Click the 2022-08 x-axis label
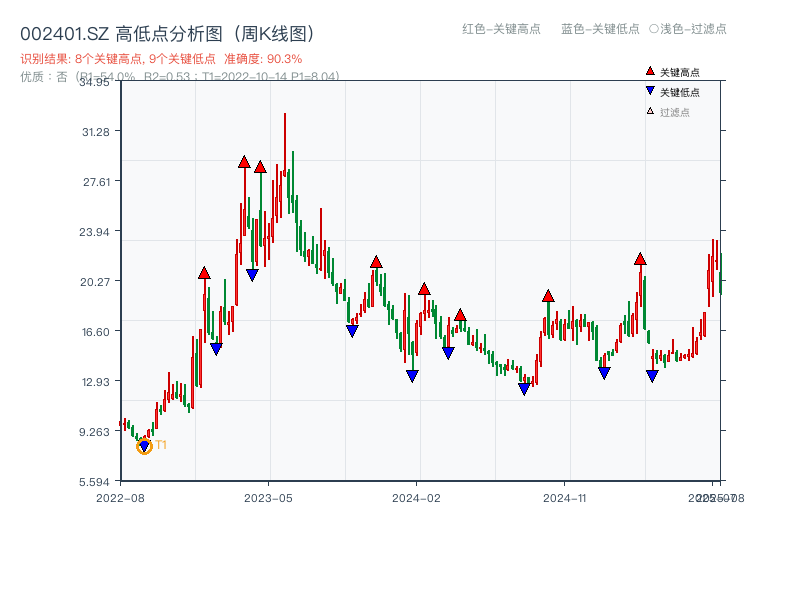Viewport: 800px width, 600px height. pyautogui.click(x=120, y=498)
